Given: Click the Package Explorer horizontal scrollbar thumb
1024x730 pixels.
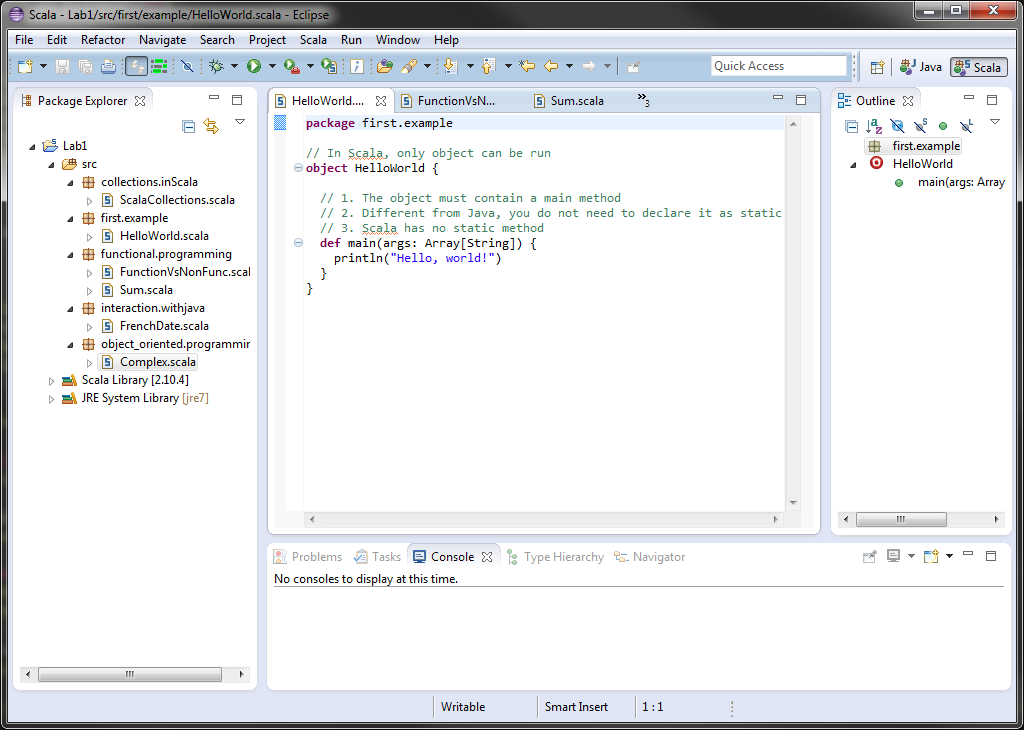Looking at the screenshot, I should pos(130,674).
